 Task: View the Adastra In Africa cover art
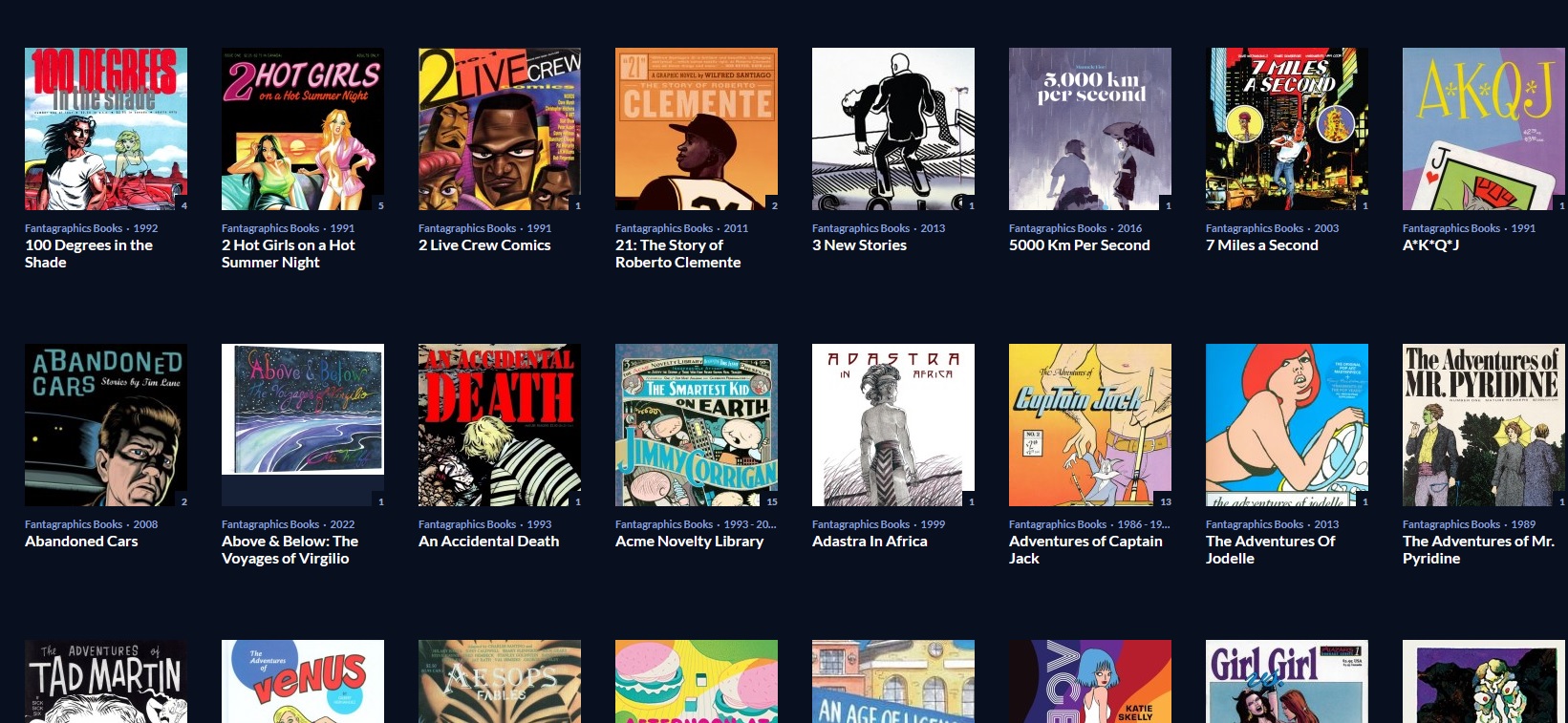click(893, 425)
